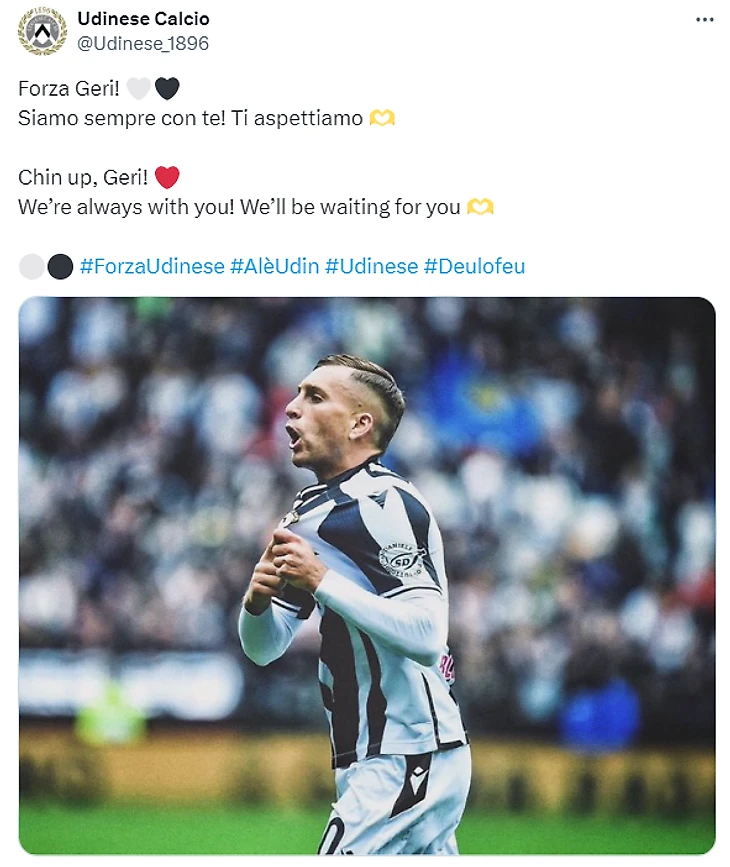
Task: Click the 'Forza Geri!' text line
Action: tap(68, 89)
